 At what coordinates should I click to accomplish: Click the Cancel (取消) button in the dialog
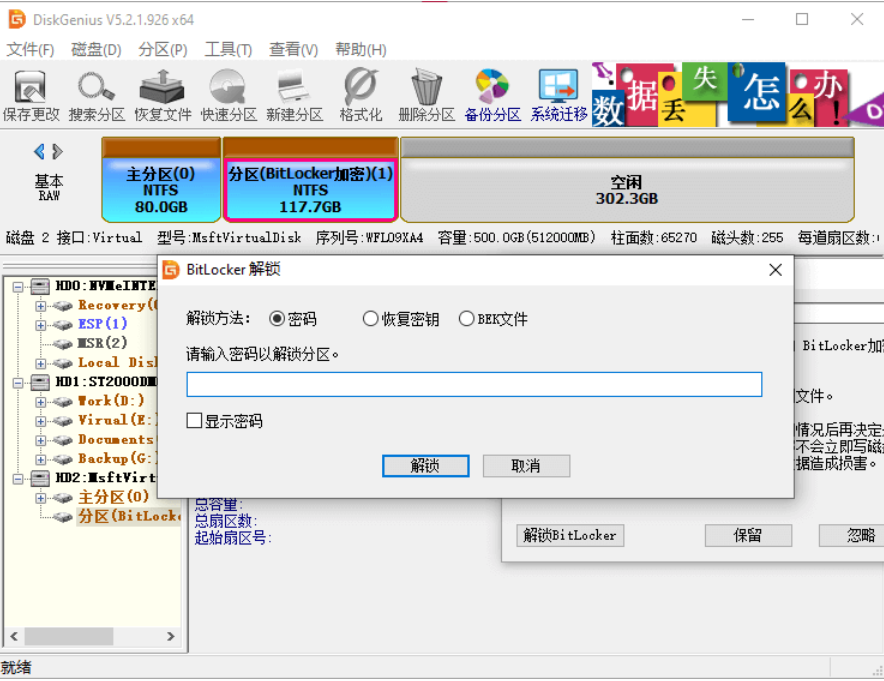(526, 466)
